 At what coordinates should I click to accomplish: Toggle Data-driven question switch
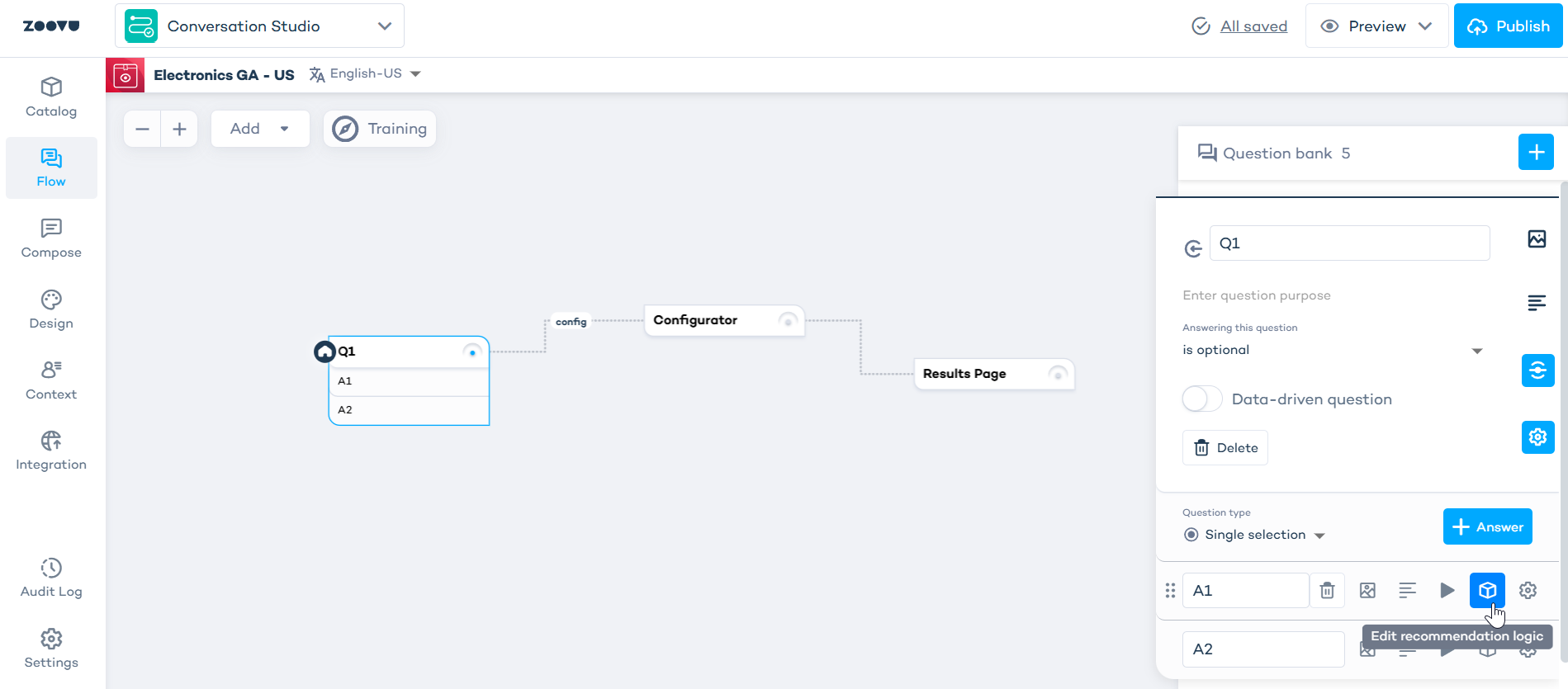[x=1202, y=399]
